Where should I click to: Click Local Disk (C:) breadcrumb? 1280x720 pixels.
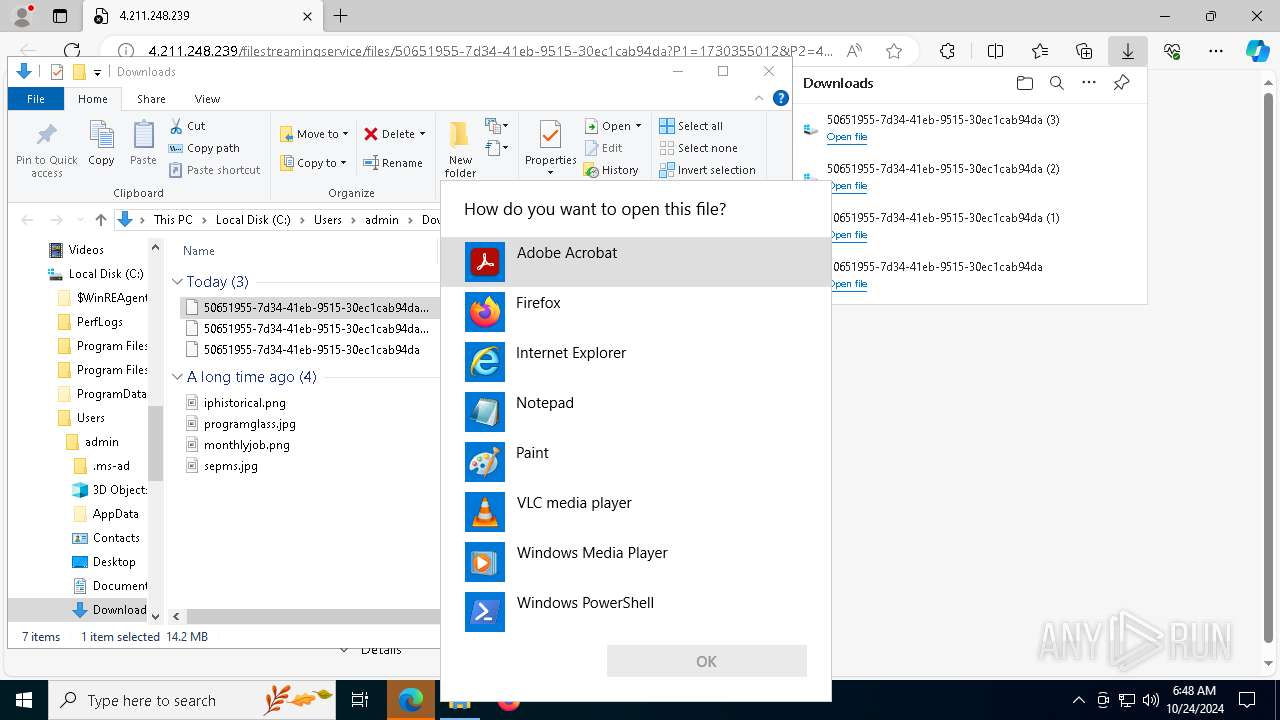click(253, 220)
